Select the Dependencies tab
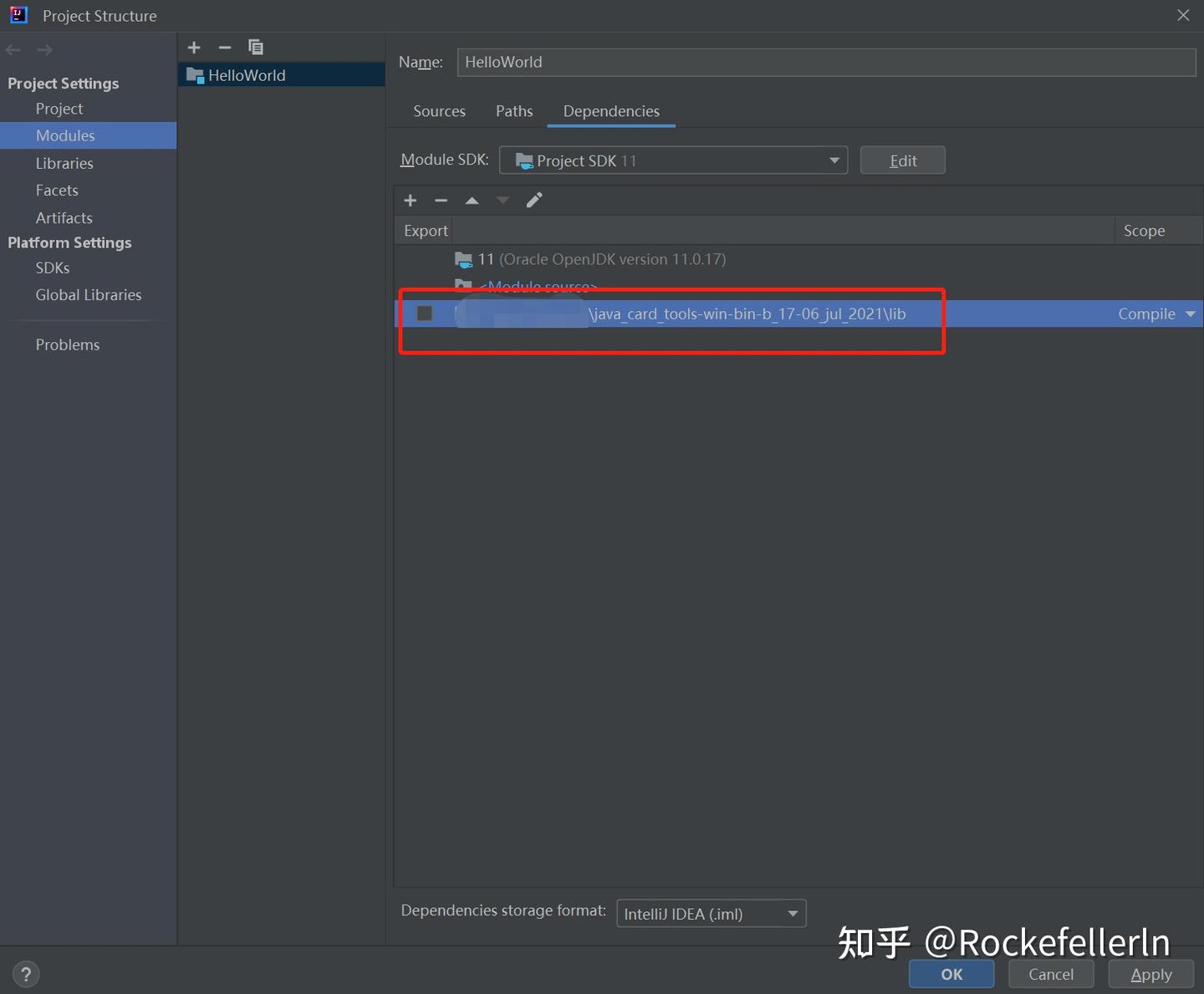Viewport: 1204px width, 994px height. coord(611,111)
